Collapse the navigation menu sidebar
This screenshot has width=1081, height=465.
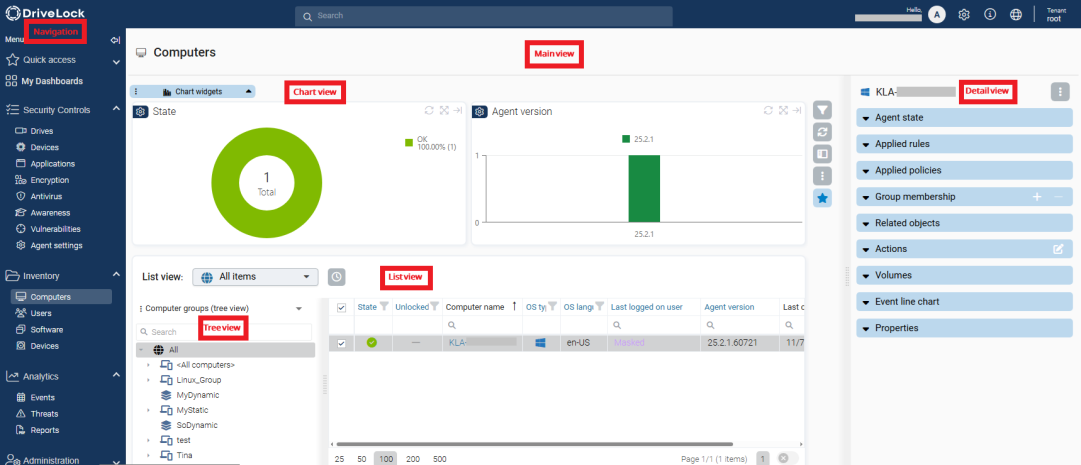pyautogui.click(x=115, y=40)
